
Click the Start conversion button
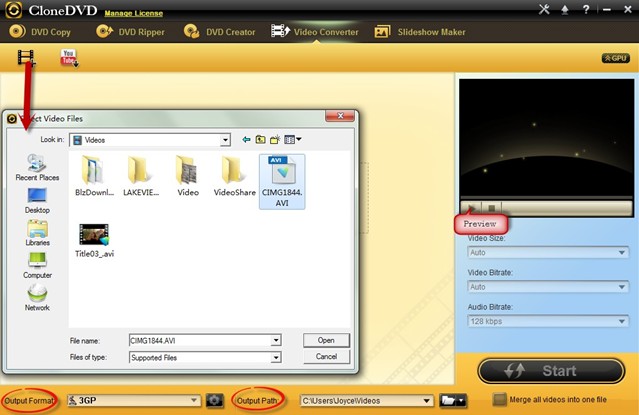tap(551, 371)
